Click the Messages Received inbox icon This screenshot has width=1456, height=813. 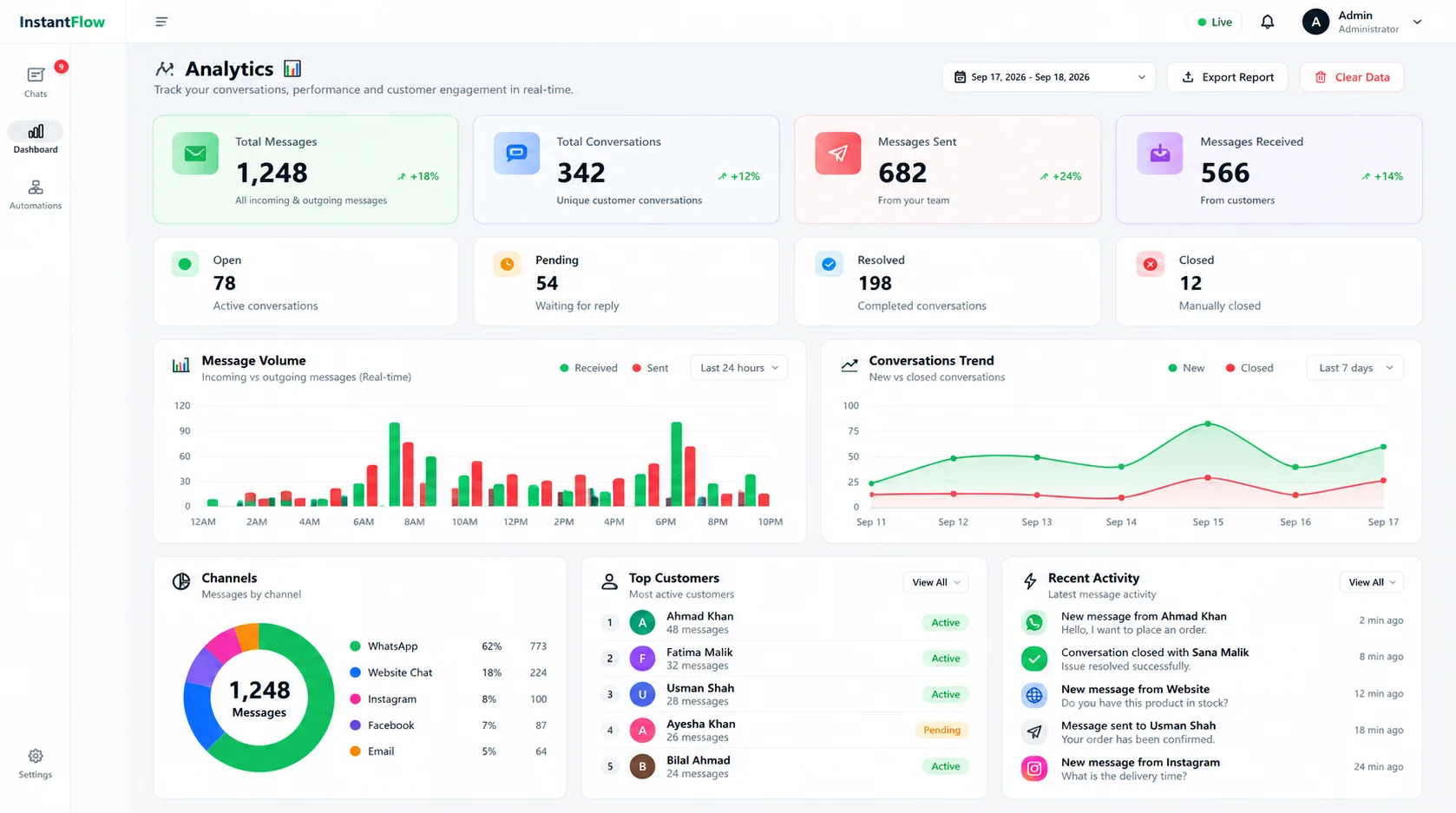pos(1160,154)
